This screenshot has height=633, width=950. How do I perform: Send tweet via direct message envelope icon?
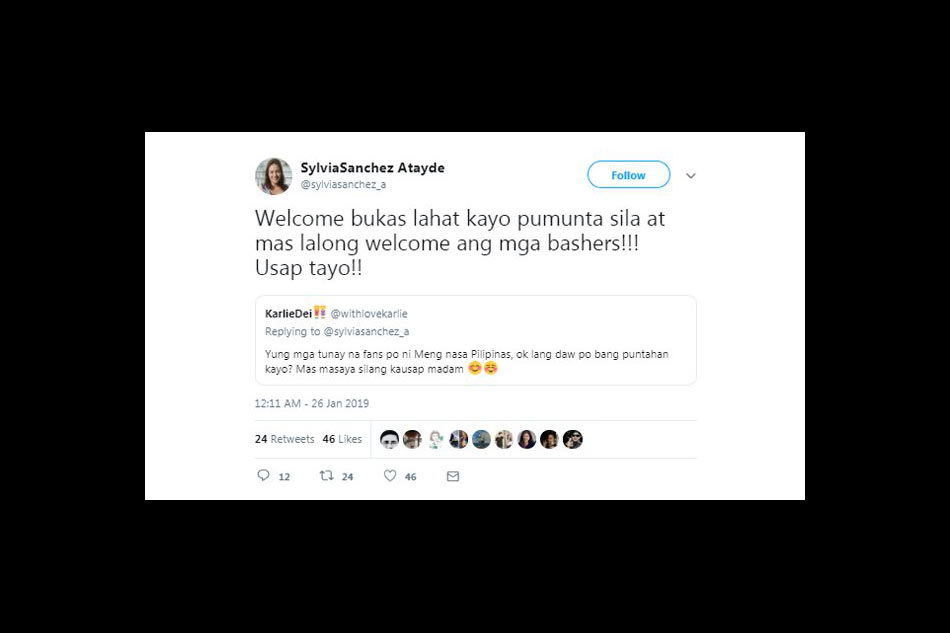click(x=453, y=476)
